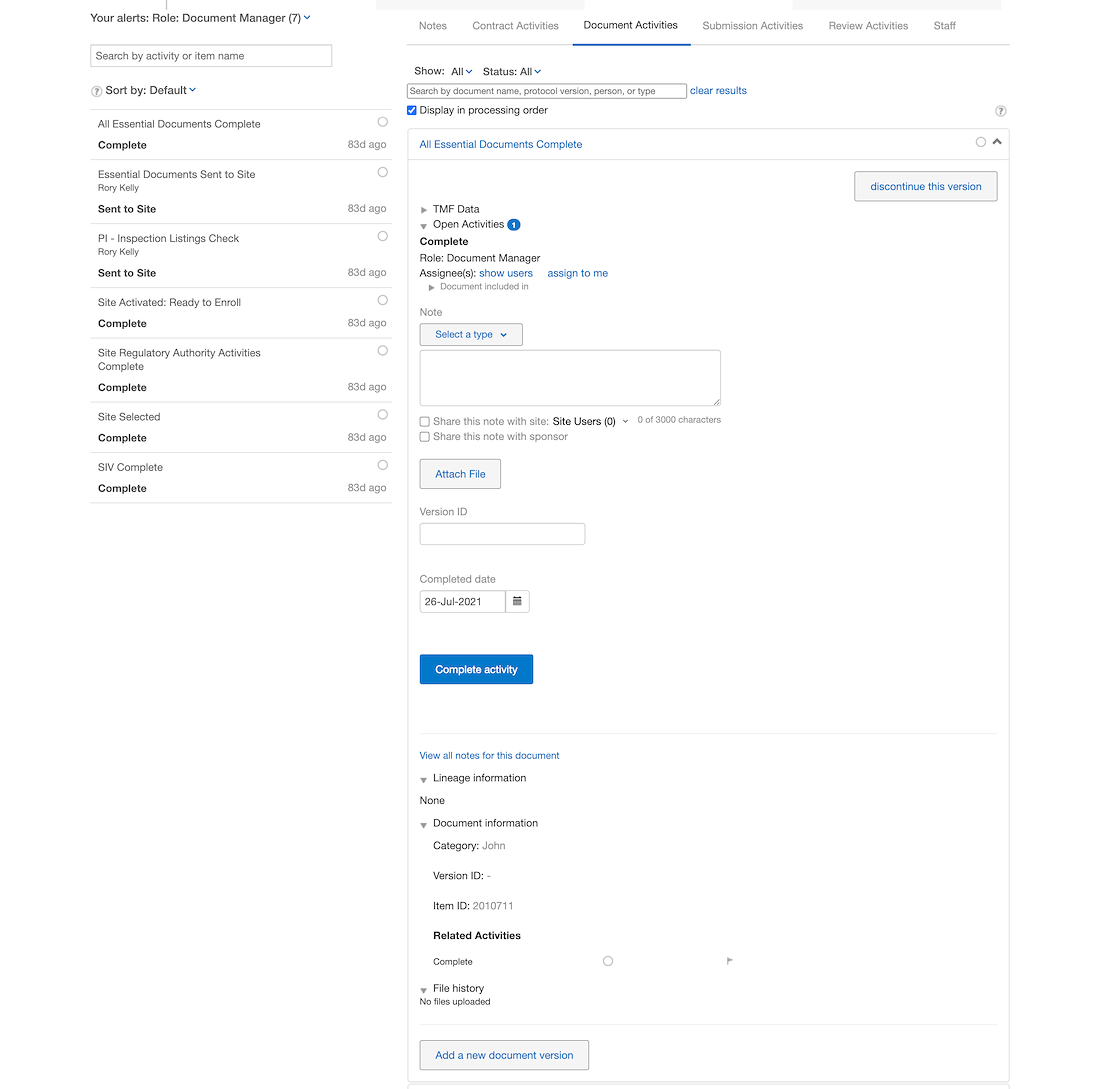Select Document Activities tab
This screenshot has height=1089, width=1100.
[631, 25]
